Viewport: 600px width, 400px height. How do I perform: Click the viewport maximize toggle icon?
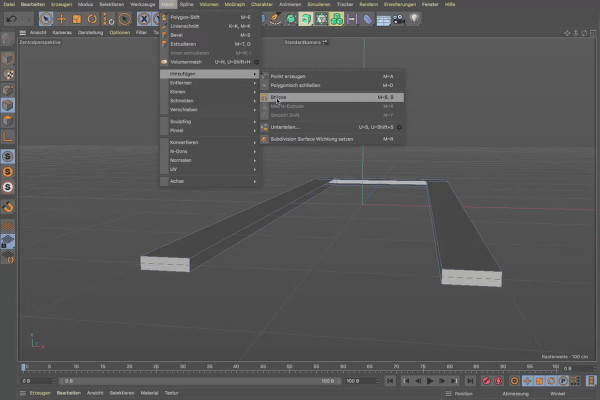pyautogui.click(x=593, y=33)
